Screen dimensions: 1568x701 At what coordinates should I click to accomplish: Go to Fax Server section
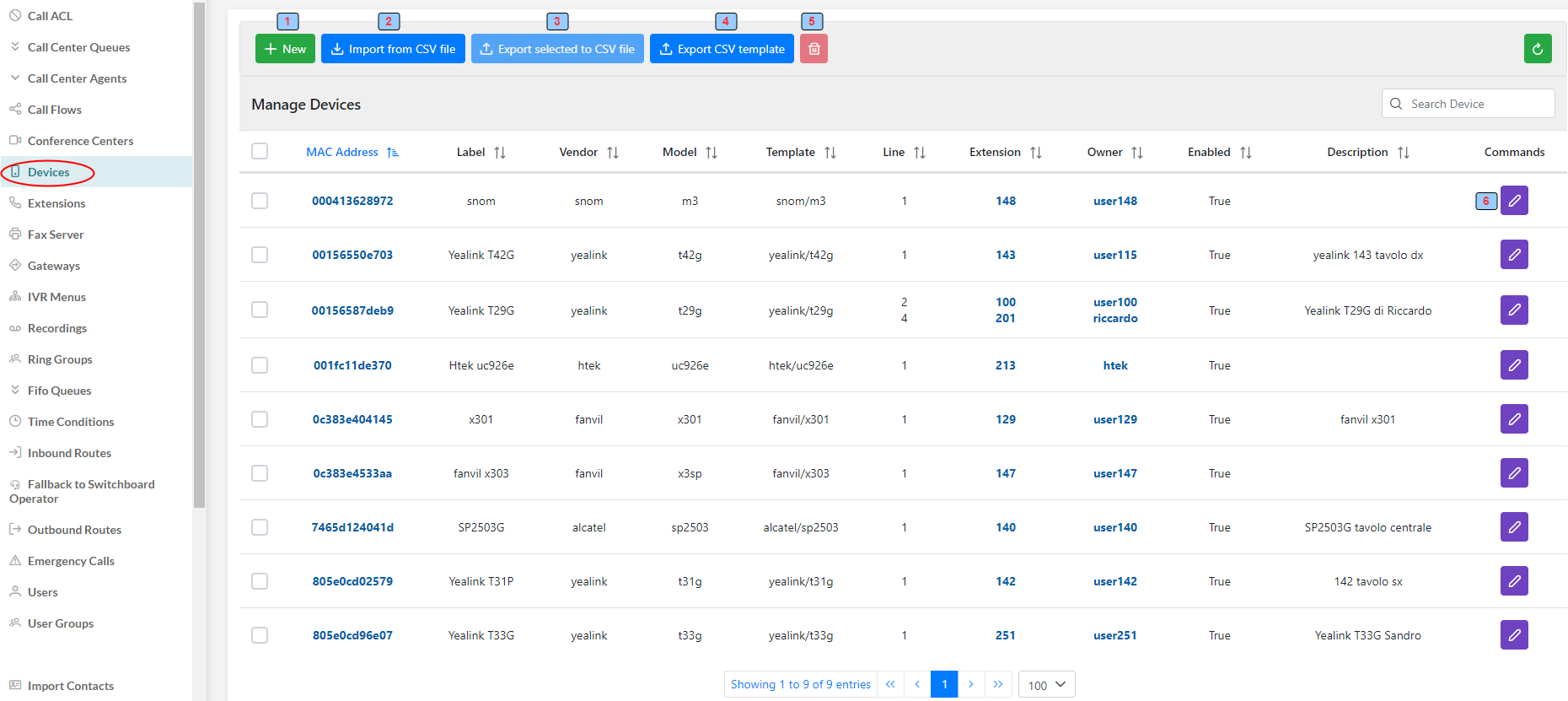pos(96,235)
